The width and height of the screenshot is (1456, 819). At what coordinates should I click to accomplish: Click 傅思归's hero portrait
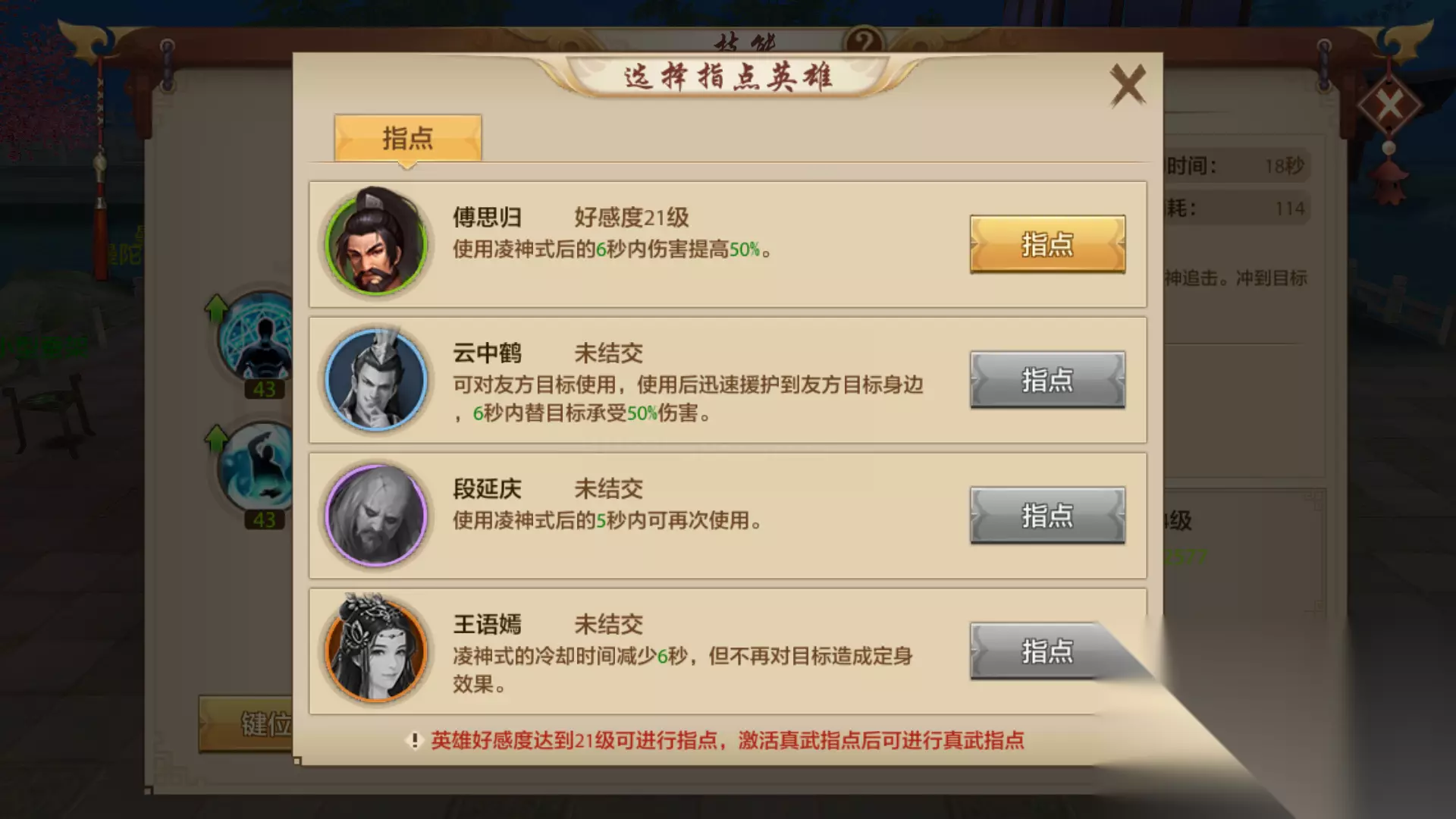[375, 243]
